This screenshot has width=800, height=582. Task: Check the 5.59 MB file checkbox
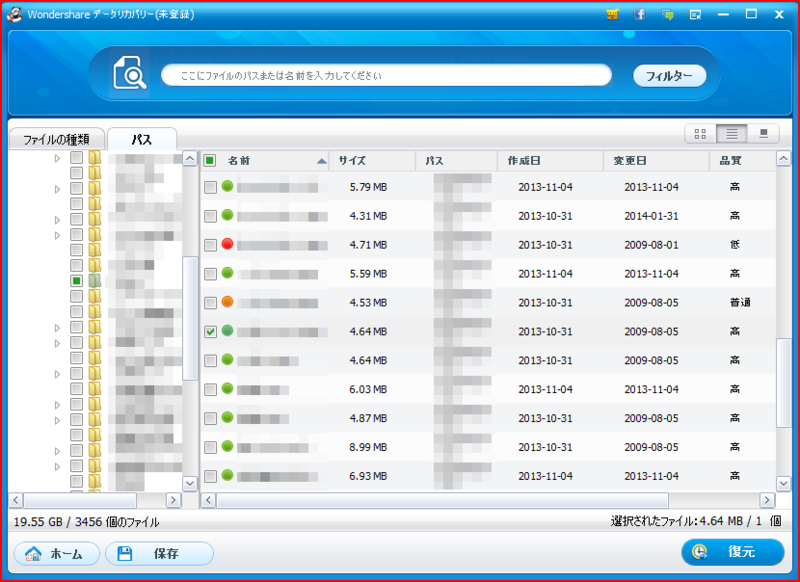pos(210,274)
